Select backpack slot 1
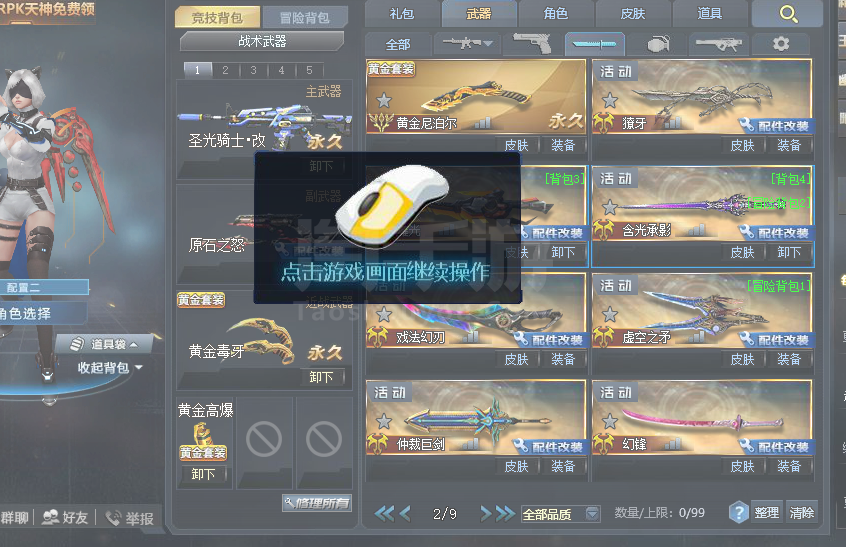The image size is (846, 547). [x=197, y=70]
